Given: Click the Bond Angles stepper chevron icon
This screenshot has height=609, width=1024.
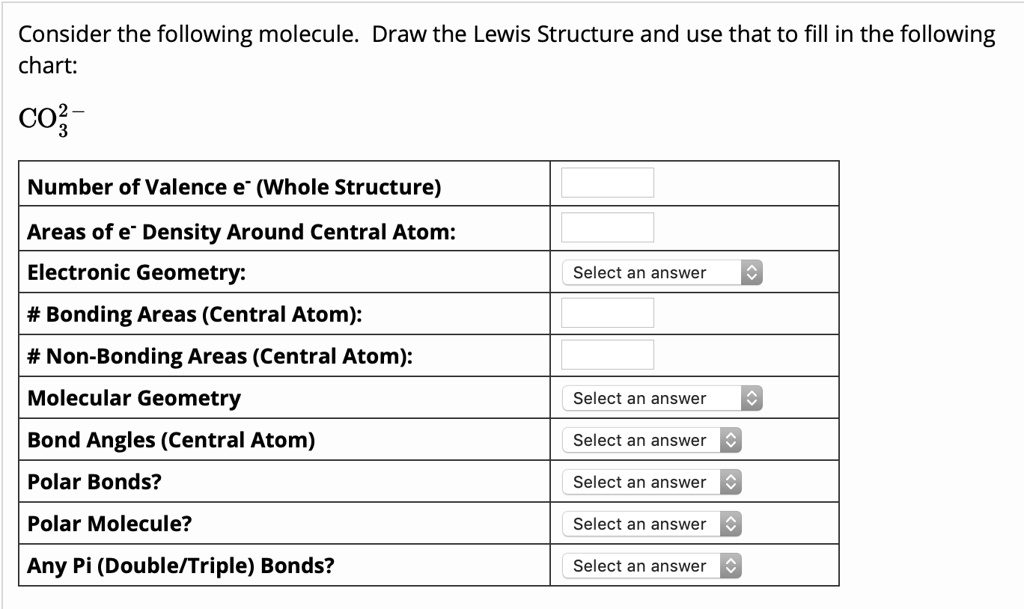Looking at the screenshot, I should [731, 440].
